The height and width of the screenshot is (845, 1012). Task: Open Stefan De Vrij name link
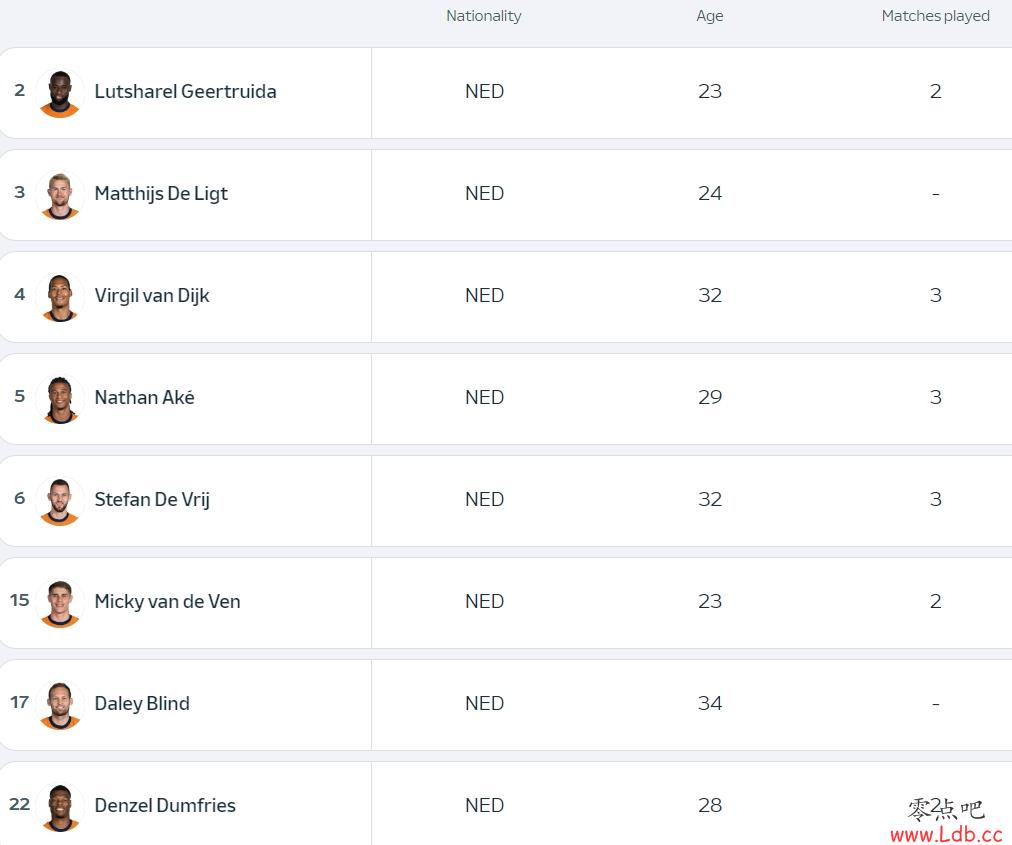pos(152,500)
